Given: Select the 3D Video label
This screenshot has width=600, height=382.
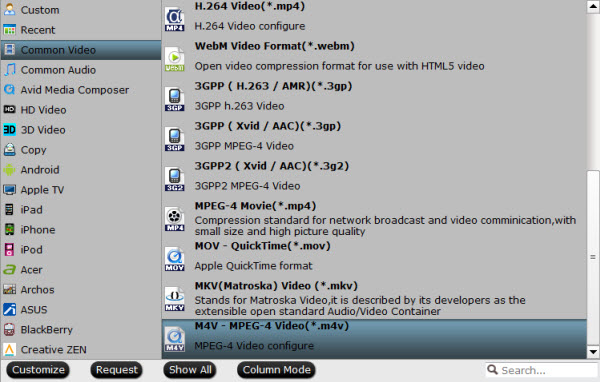Looking at the screenshot, I should [x=43, y=130].
